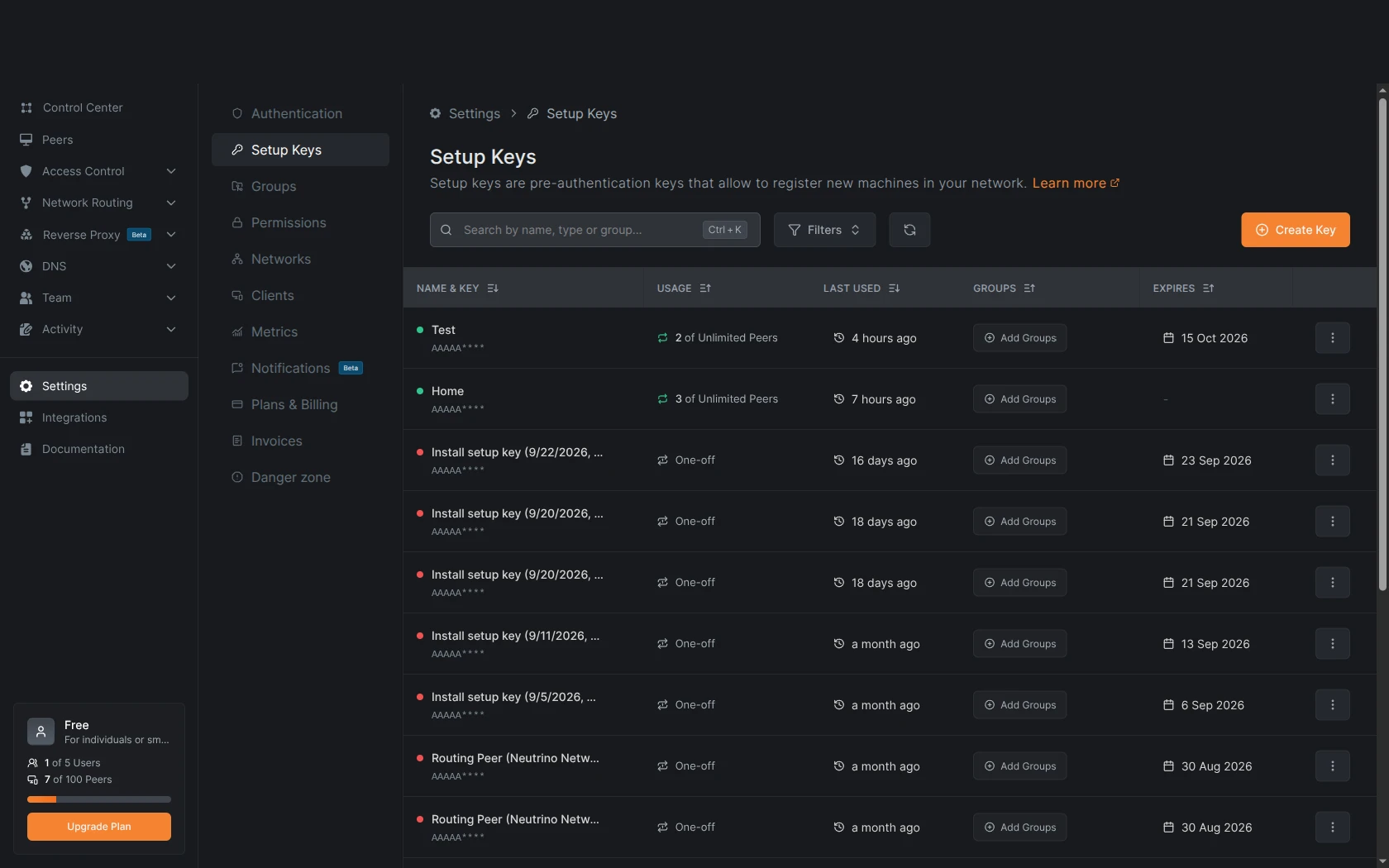Click the Integrations icon in the sidebar

(26, 417)
